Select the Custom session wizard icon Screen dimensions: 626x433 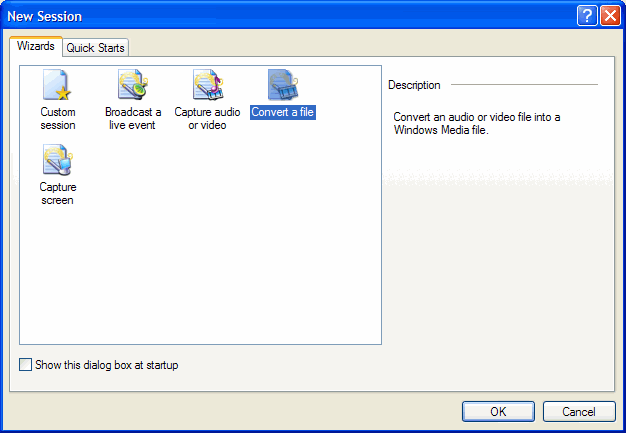coord(57,86)
